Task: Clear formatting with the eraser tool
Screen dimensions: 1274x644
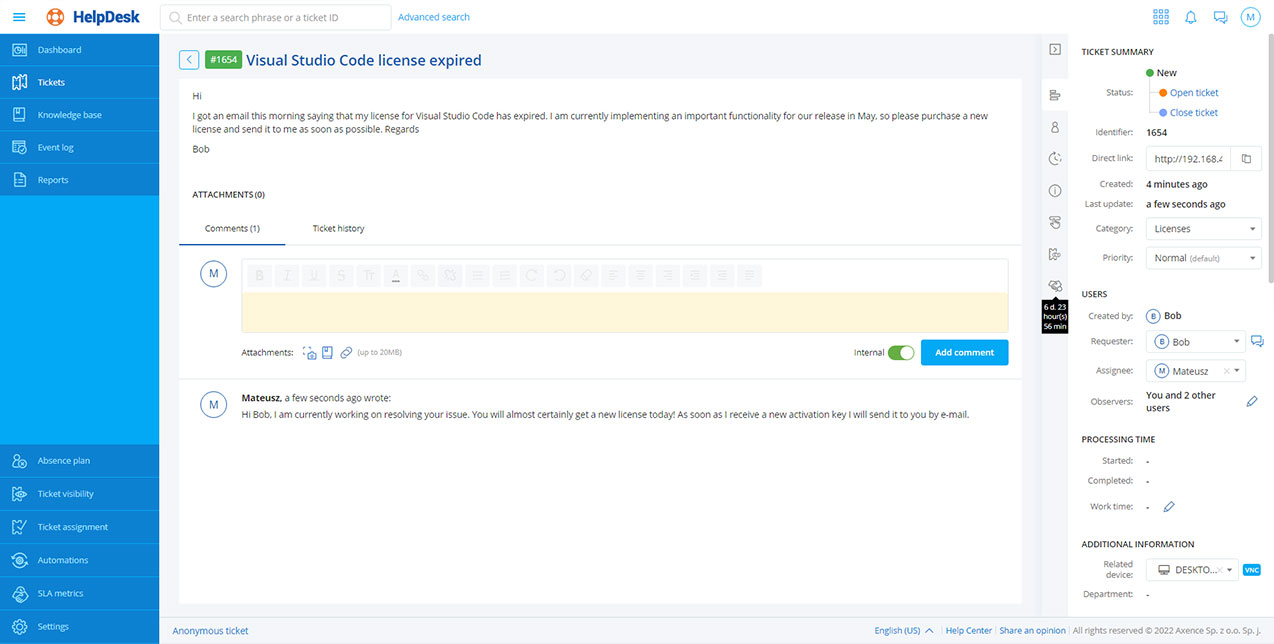Action: point(586,274)
